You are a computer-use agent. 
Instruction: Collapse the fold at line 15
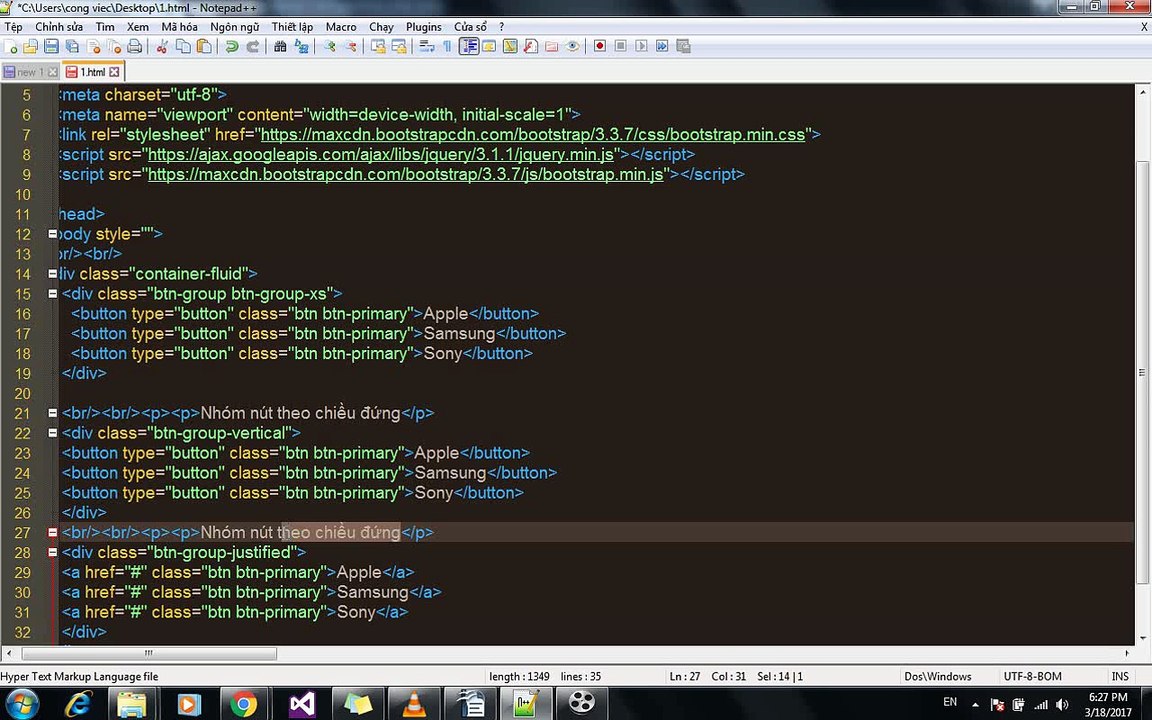pos(52,293)
